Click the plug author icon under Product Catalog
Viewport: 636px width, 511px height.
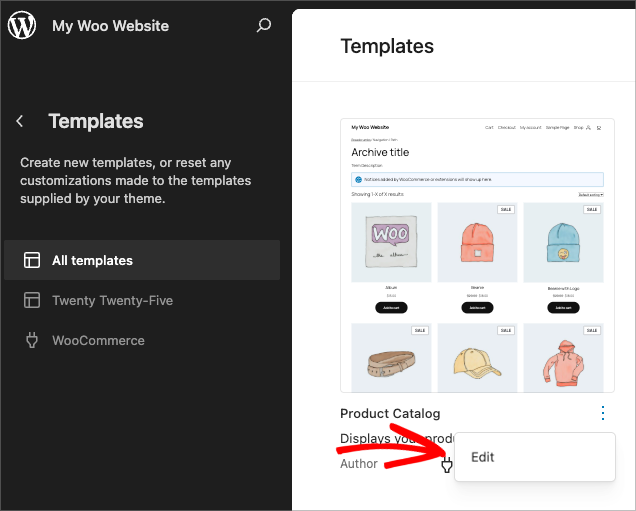[x=447, y=464]
